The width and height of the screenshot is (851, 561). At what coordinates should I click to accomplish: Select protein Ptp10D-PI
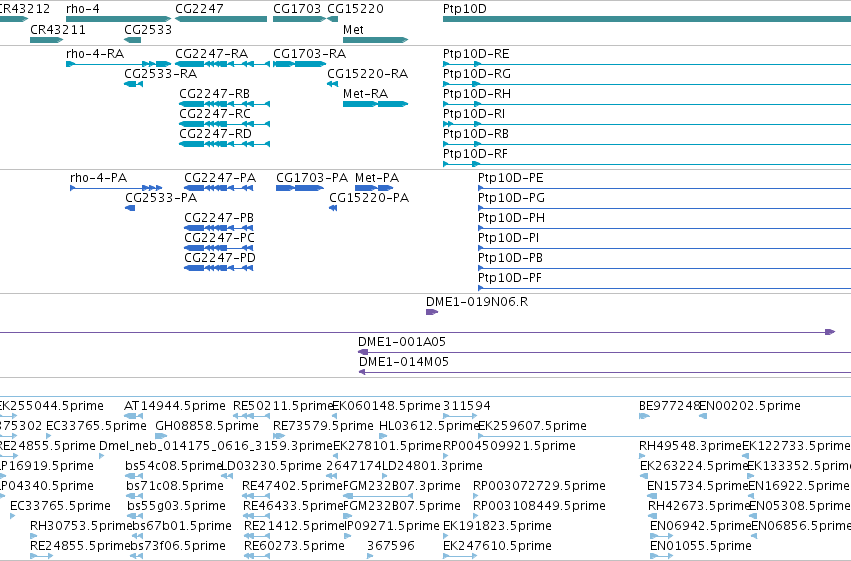[x=664, y=248]
